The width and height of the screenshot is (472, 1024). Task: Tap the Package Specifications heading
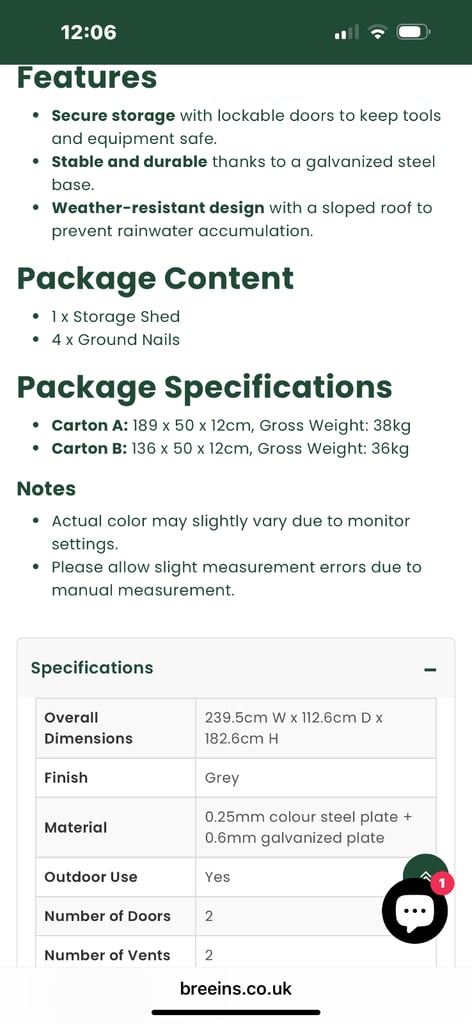pyautogui.click(x=204, y=387)
